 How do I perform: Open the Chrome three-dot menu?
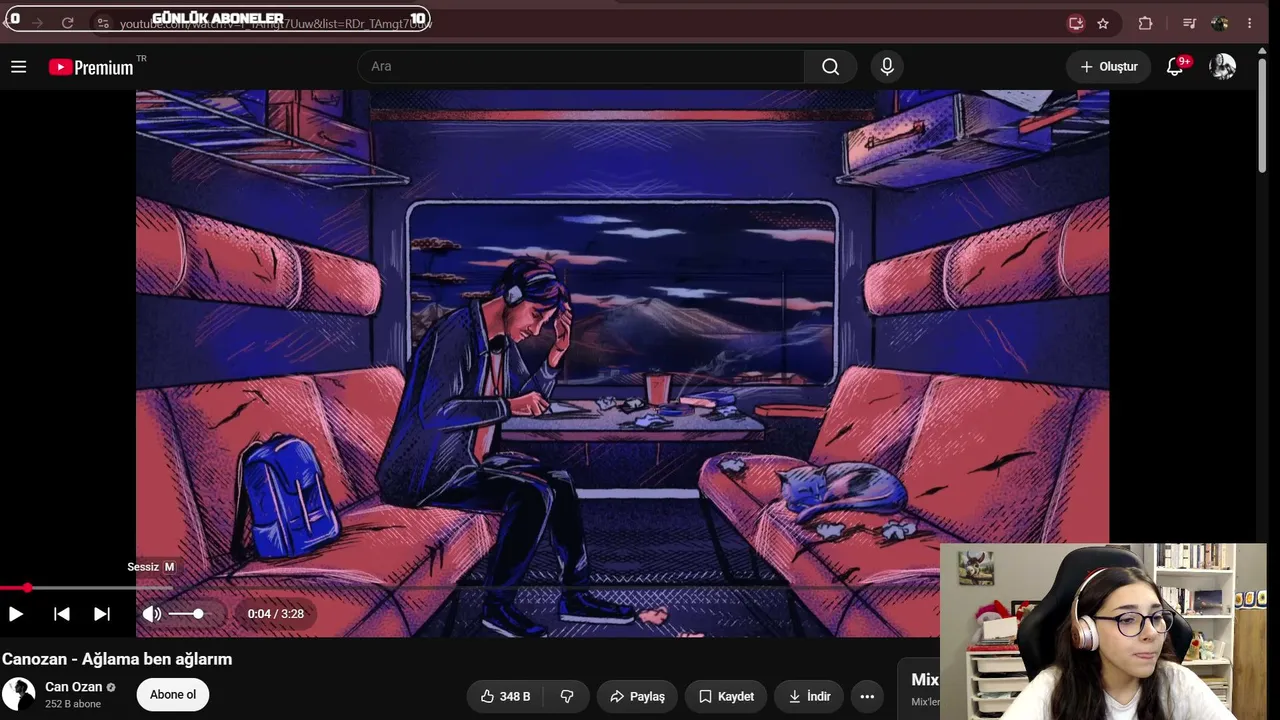1249,23
